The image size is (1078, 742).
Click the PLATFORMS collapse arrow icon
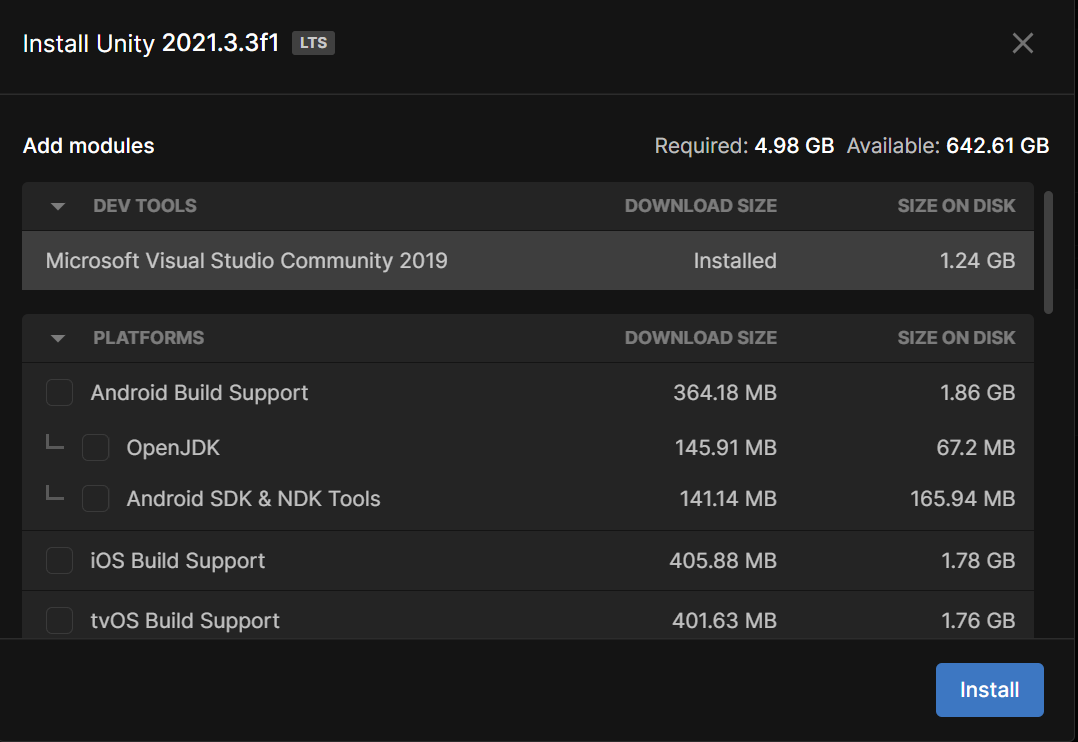[x=57, y=338]
